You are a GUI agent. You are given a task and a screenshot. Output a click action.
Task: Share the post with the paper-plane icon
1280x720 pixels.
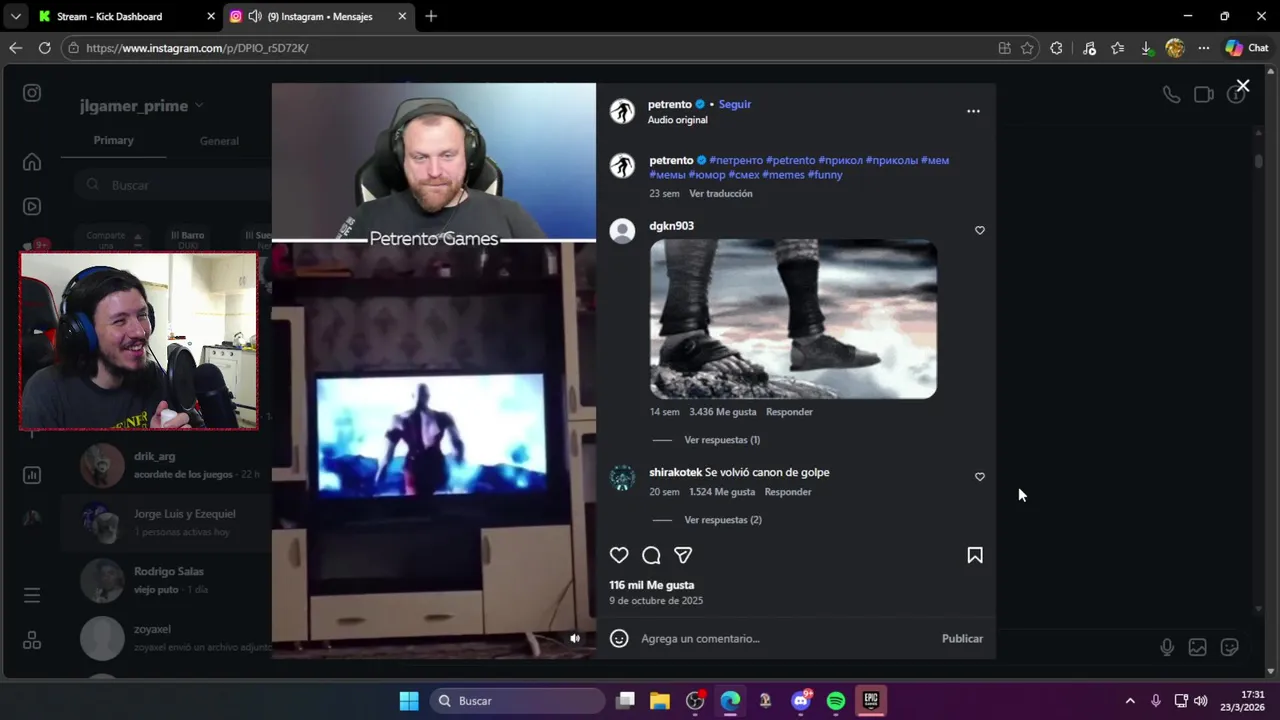(x=683, y=555)
